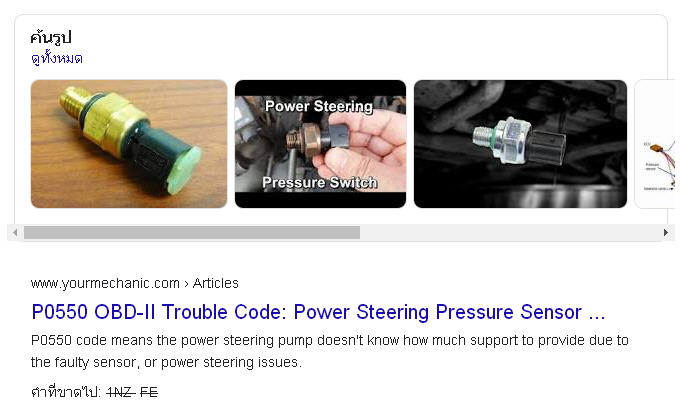This screenshot has width=691, height=406.
Task: Click the struck-through "1NZ" missing term
Action: [120, 392]
